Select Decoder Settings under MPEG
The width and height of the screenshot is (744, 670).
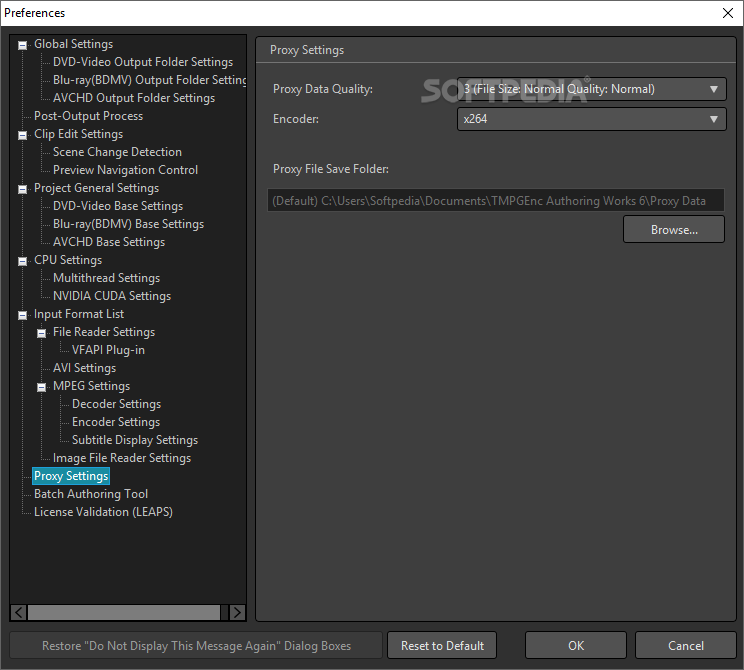116,404
